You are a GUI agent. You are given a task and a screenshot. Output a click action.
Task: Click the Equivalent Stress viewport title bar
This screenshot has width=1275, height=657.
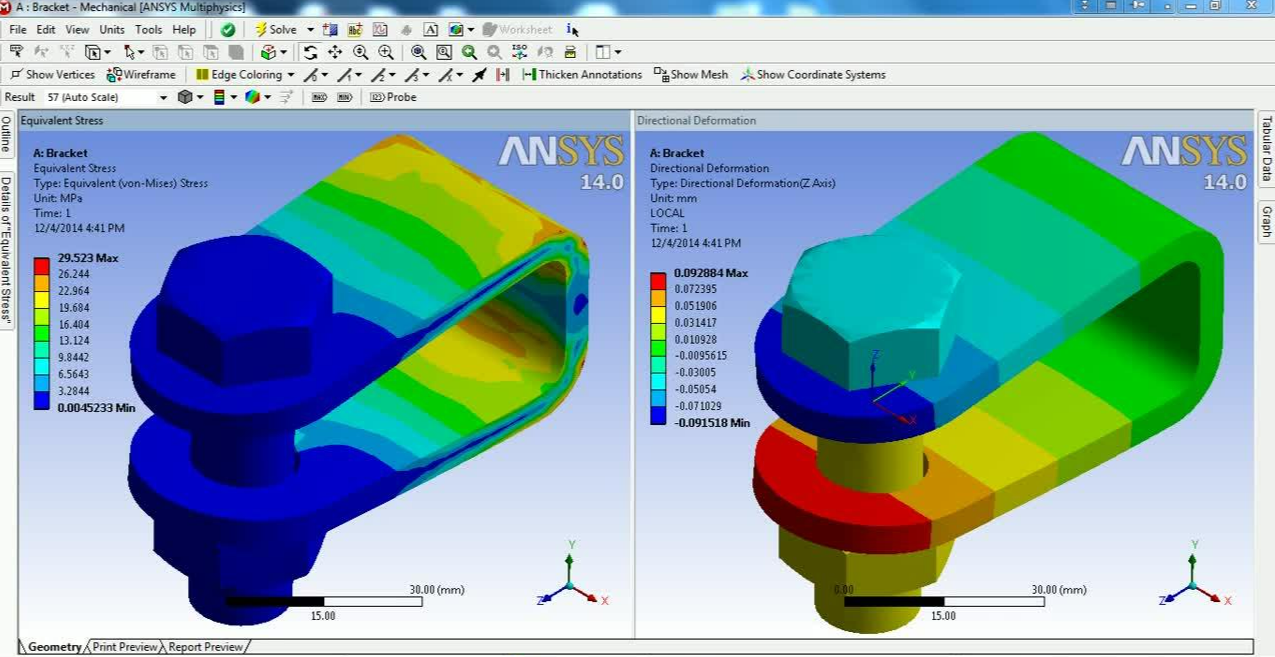point(325,120)
